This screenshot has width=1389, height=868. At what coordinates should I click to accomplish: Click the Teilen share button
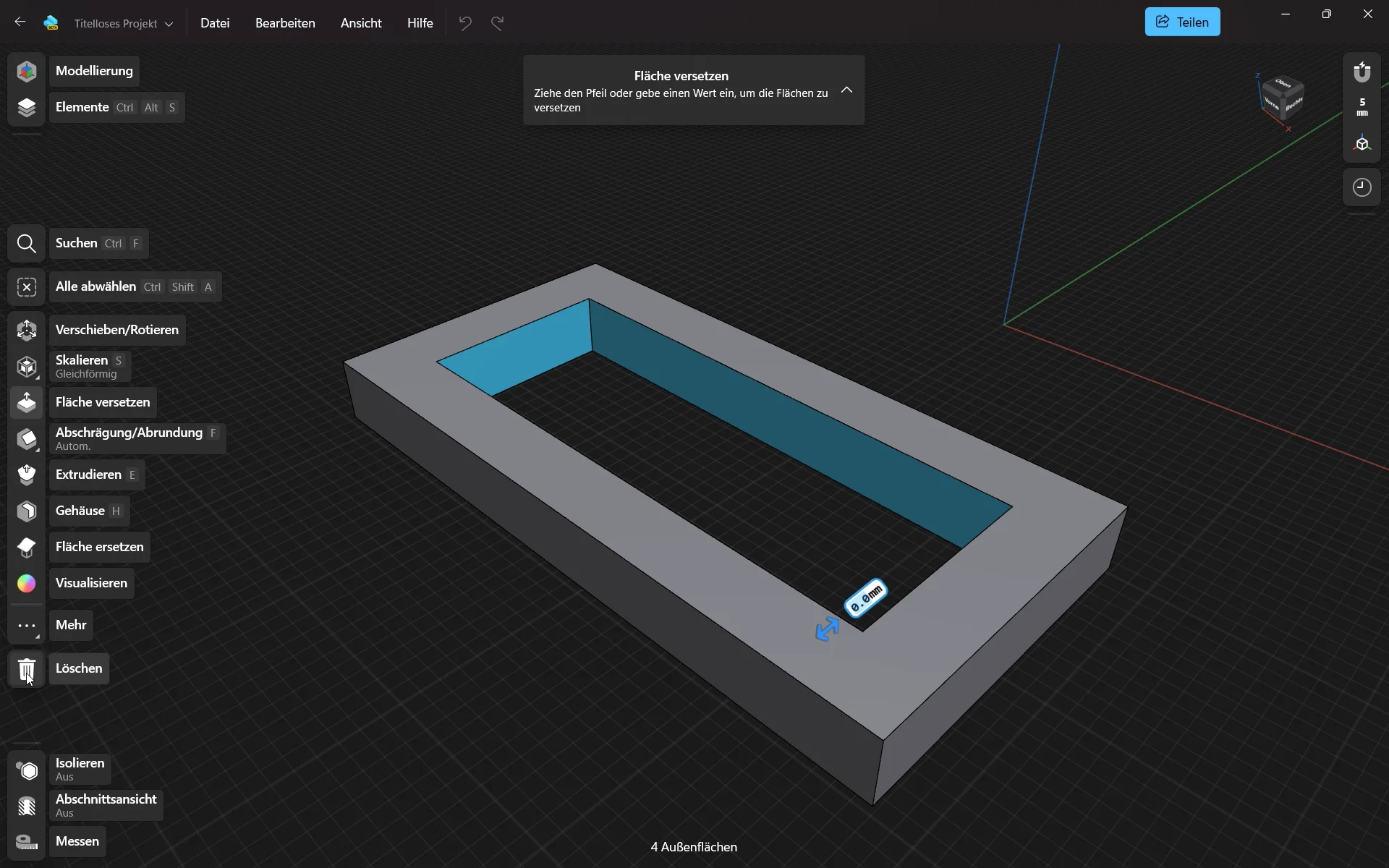point(1182,22)
